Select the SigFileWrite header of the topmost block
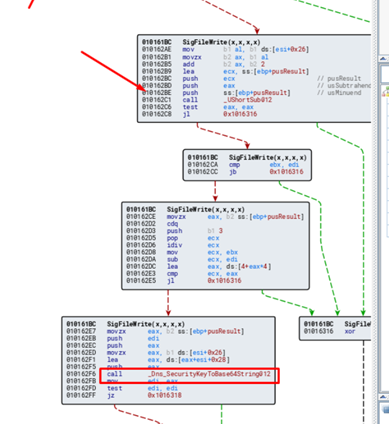 click(221, 42)
